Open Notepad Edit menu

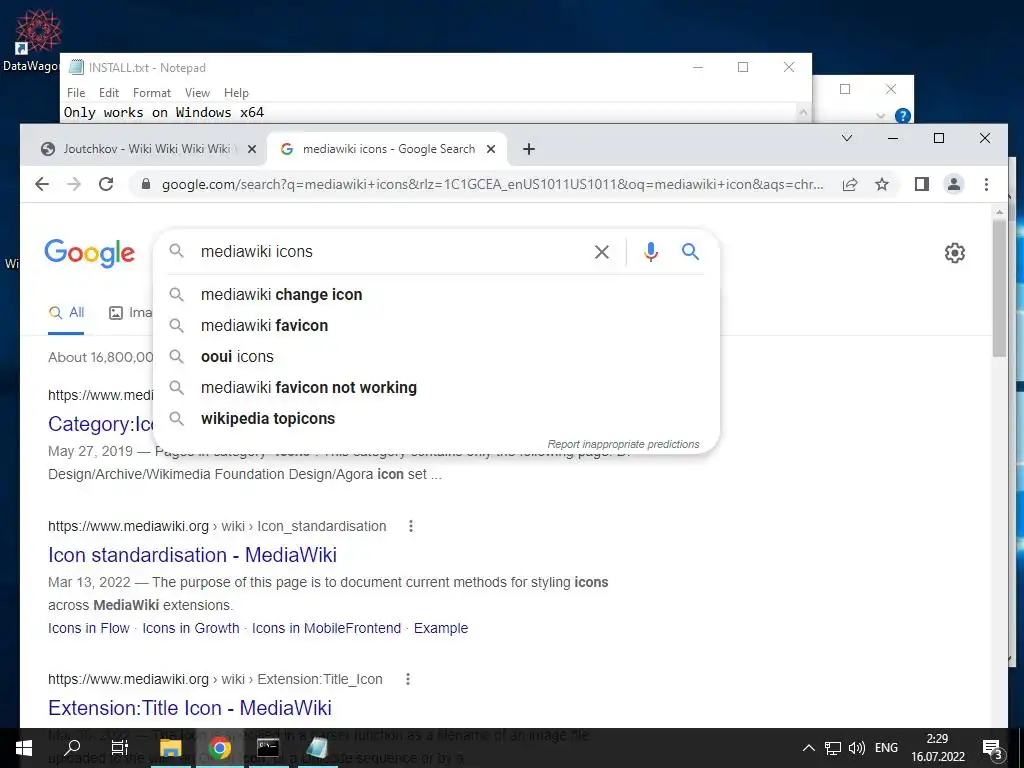point(109,93)
